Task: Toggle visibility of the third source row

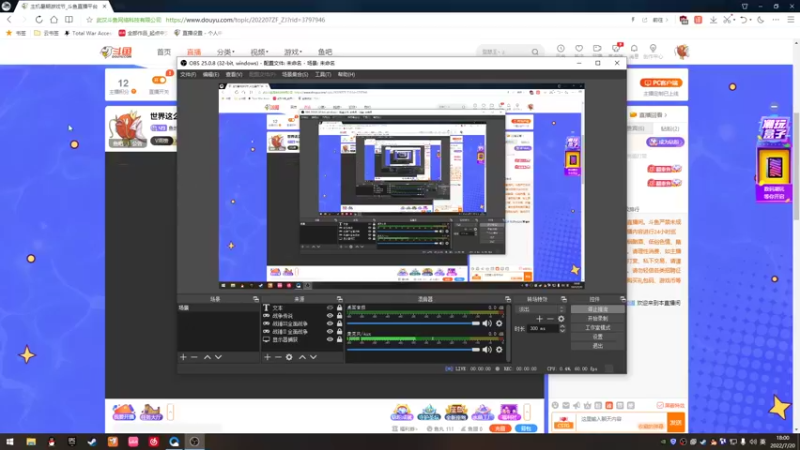Action: click(330, 323)
